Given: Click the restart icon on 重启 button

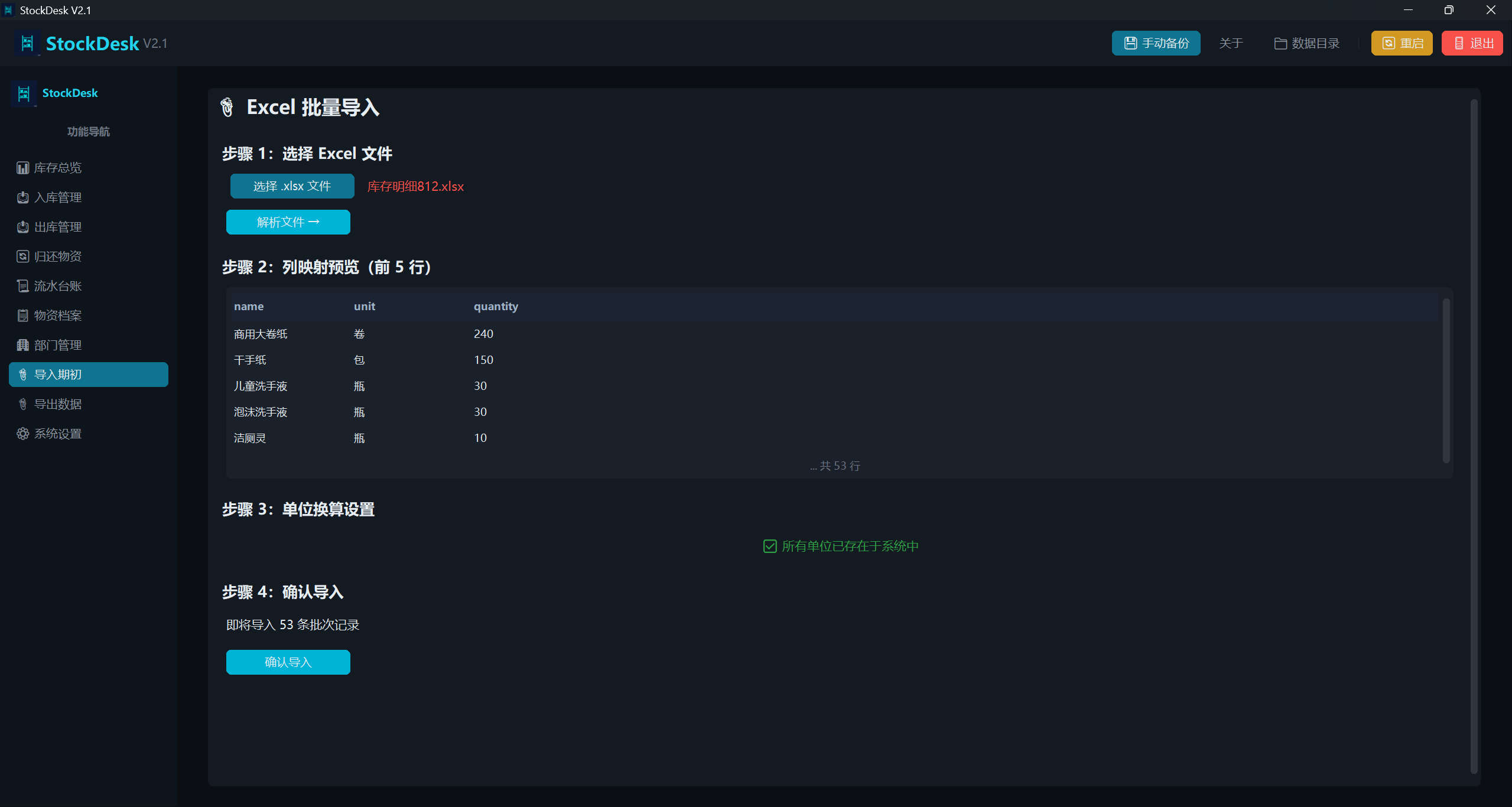Looking at the screenshot, I should coord(1389,43).
